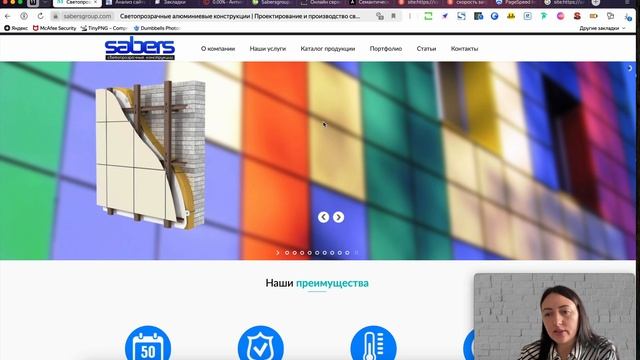Reload the page with the refresh icon
The image size is (640, 360).
pos(40,16)
